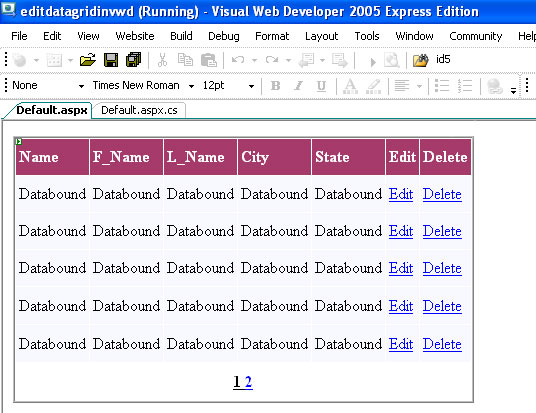This screenshot has width=536, height=413.
Task: Open the Times New Roman font dropdown
Action: pos(191,86)
